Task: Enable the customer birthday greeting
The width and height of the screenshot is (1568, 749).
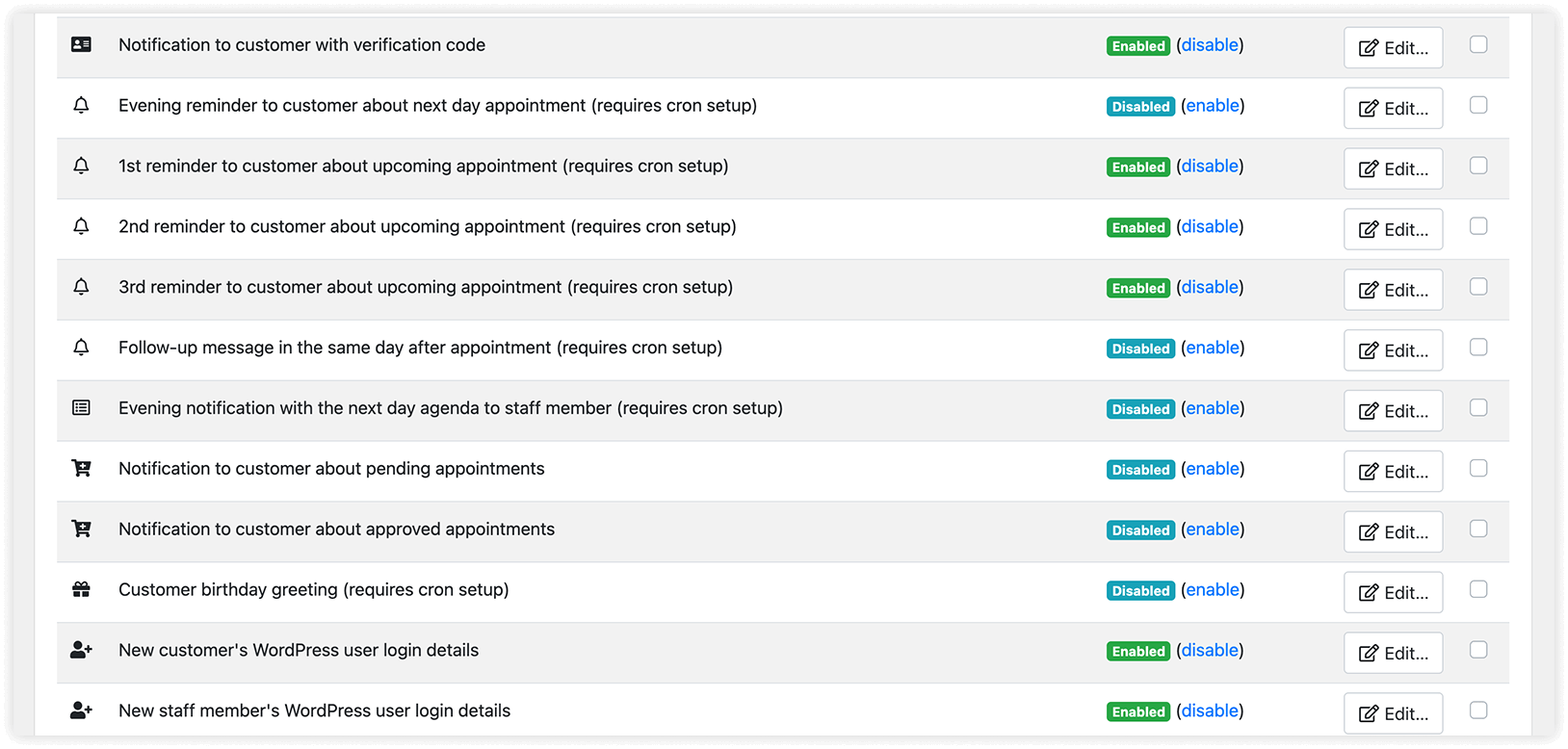Action: click(x=1213, y=590)
